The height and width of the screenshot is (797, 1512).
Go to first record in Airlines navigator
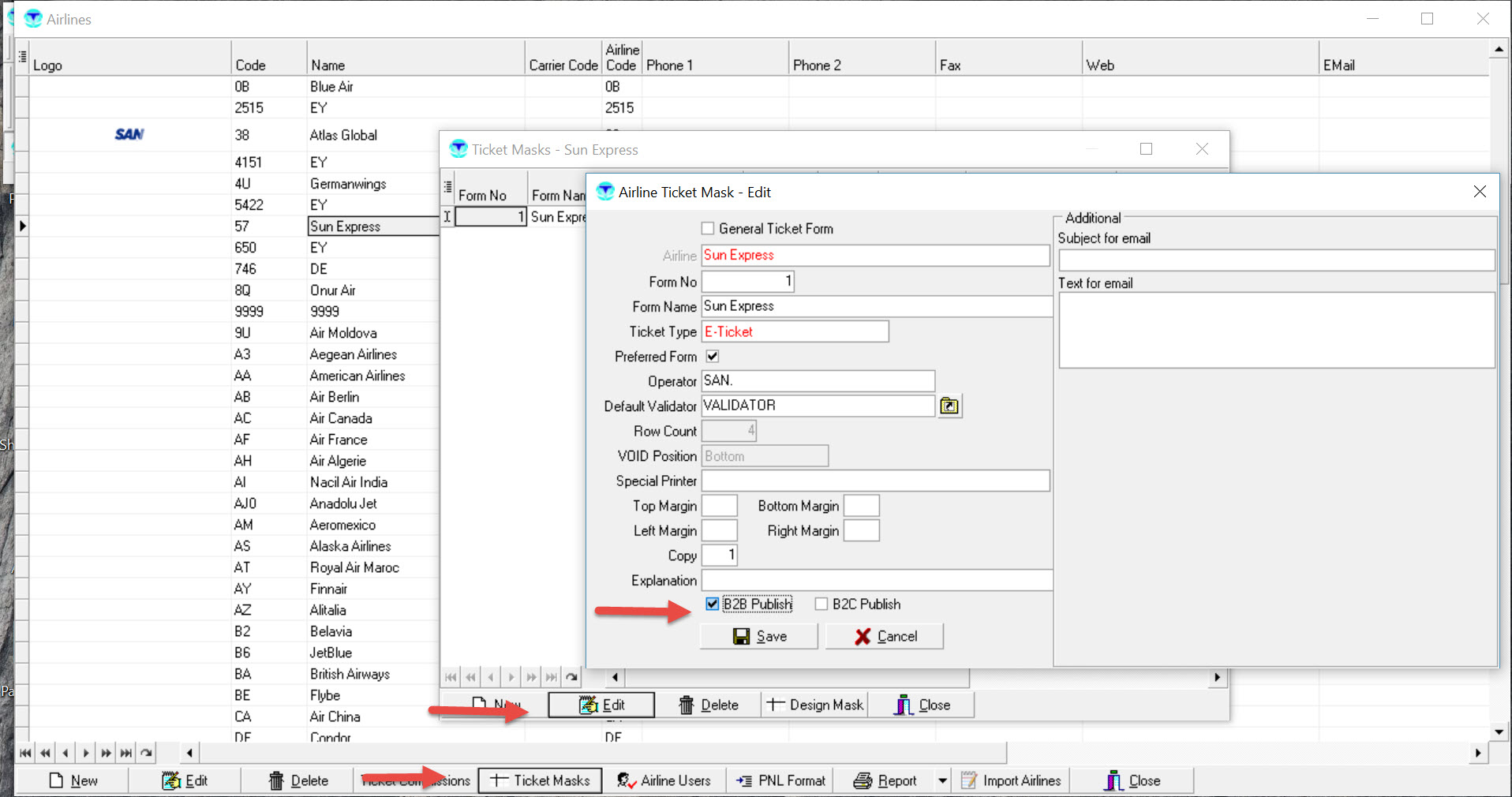click(25, 753)
